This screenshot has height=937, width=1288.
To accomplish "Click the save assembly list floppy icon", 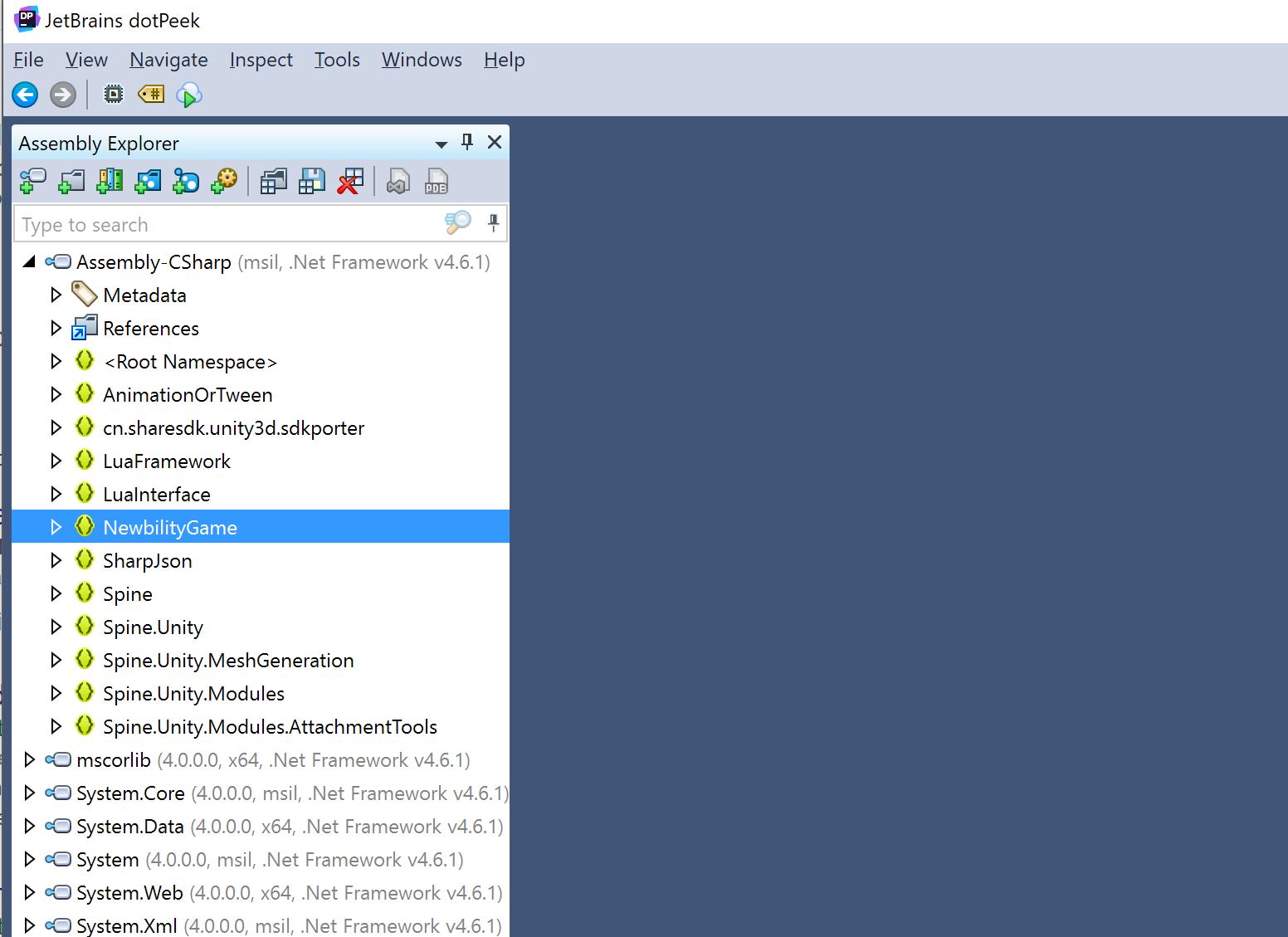I will [x=312, y=181].
